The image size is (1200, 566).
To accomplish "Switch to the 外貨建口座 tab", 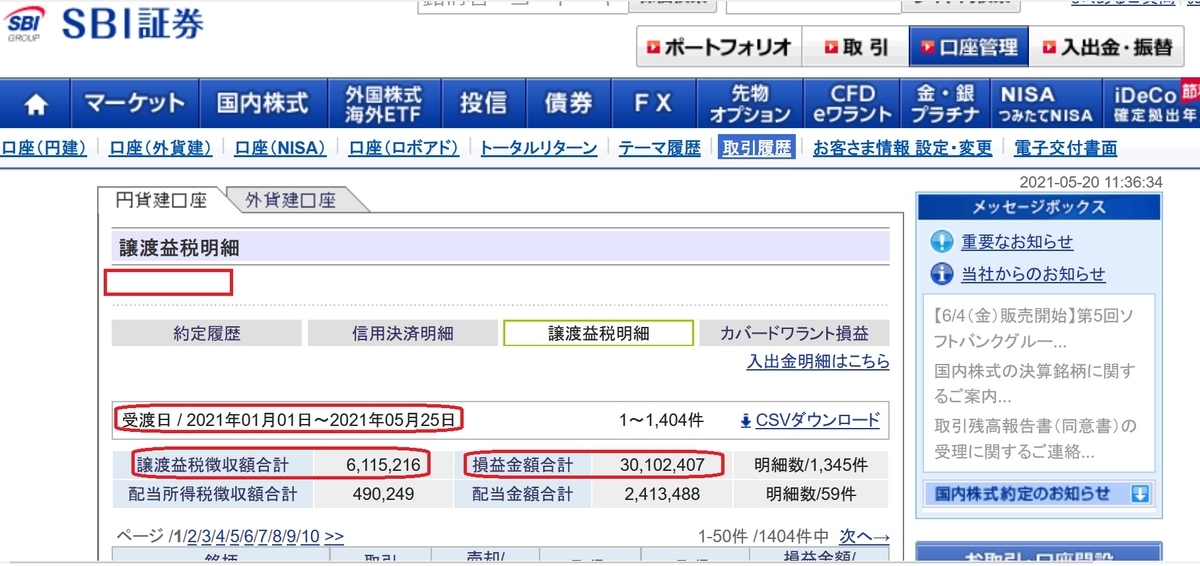I will pos(291,200).
